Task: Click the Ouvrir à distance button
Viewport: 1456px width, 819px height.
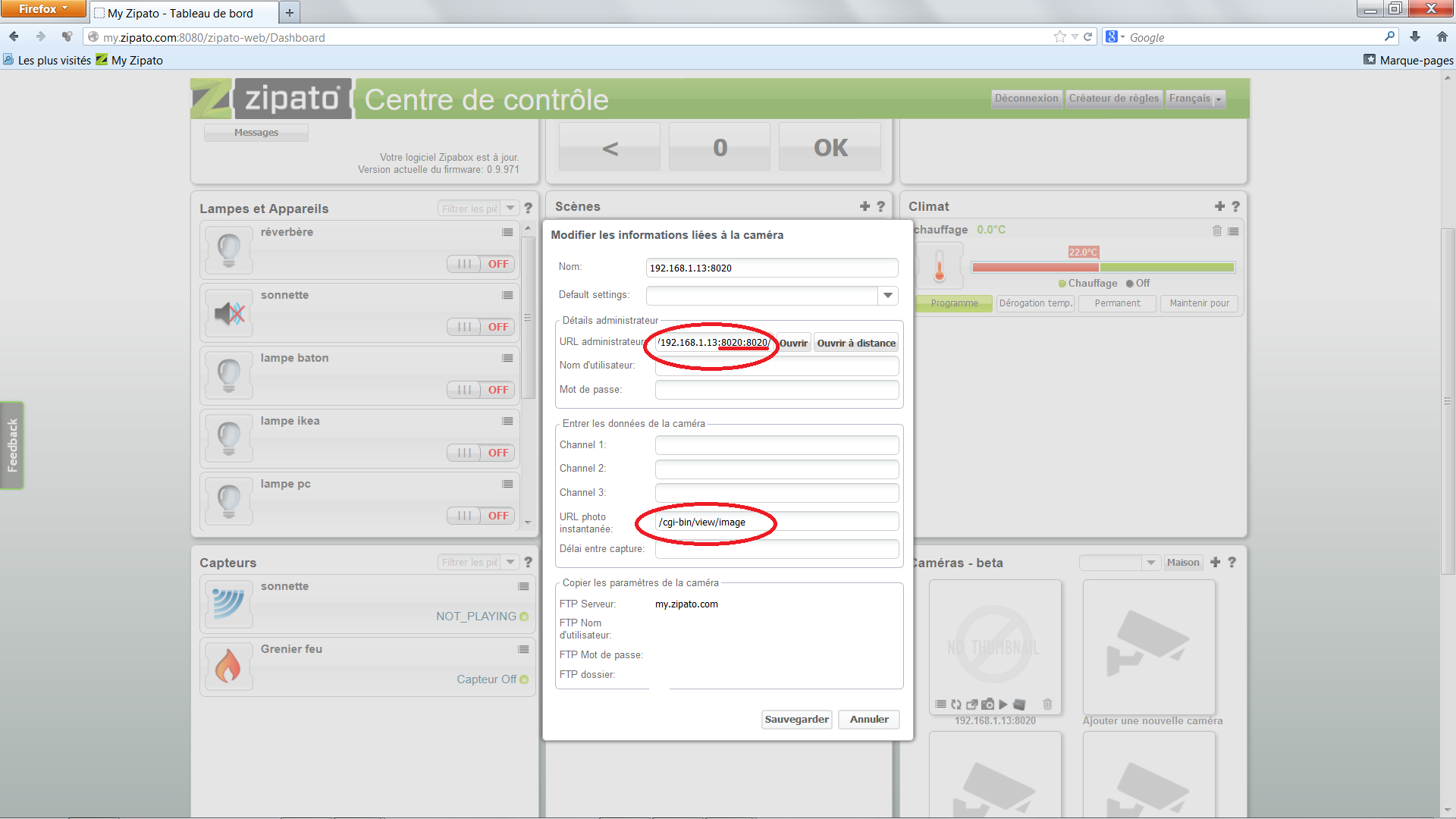Action: click(x=856, y=343)
